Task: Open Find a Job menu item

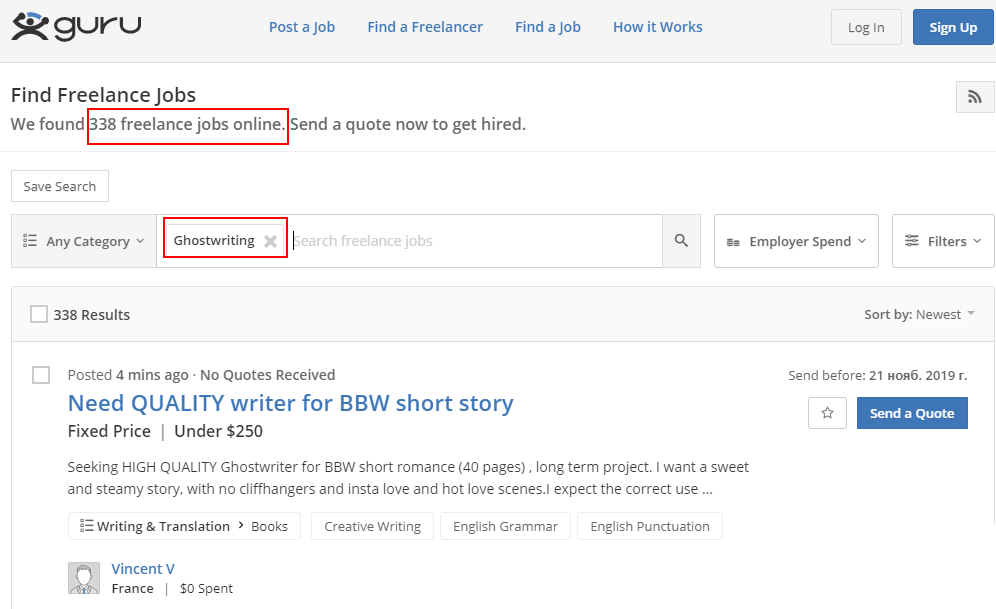Action: pyautogui.click(x=548, y=27)
